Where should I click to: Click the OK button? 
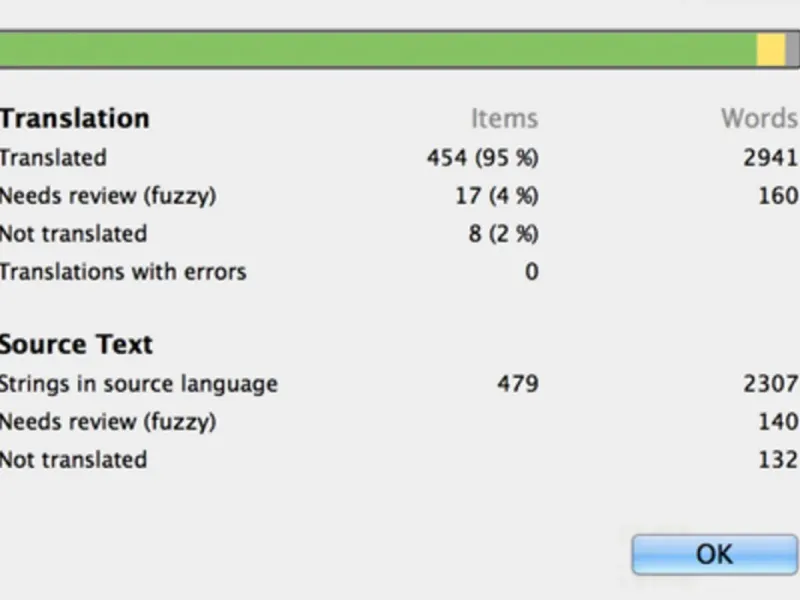(714, 553)
